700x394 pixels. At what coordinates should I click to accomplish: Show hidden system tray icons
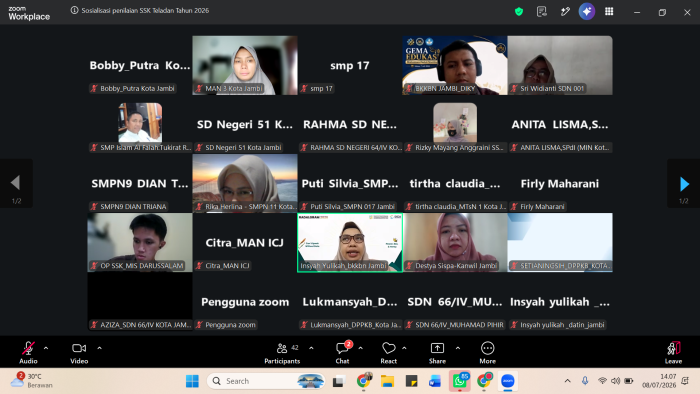point(567,381)
